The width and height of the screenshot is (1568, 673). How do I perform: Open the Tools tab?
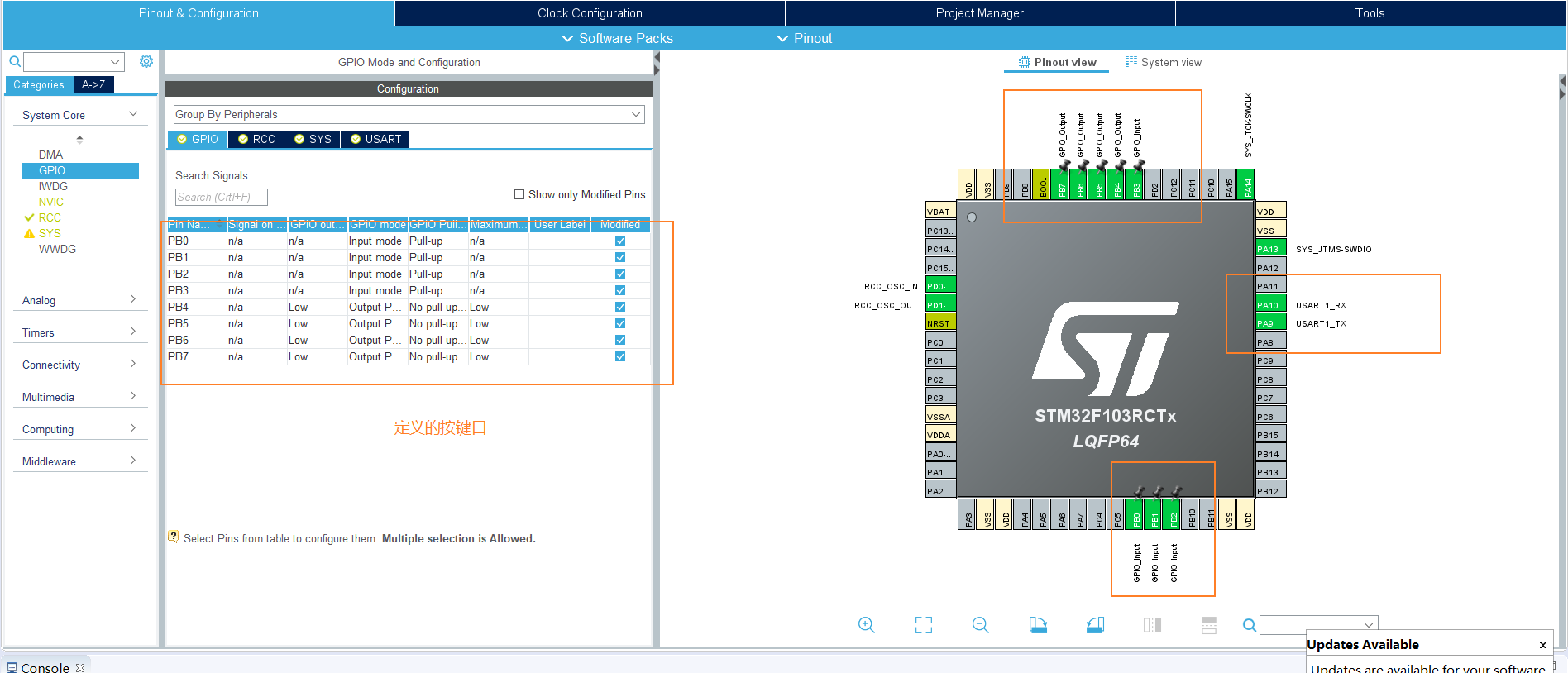click(x=1370, y=13)
